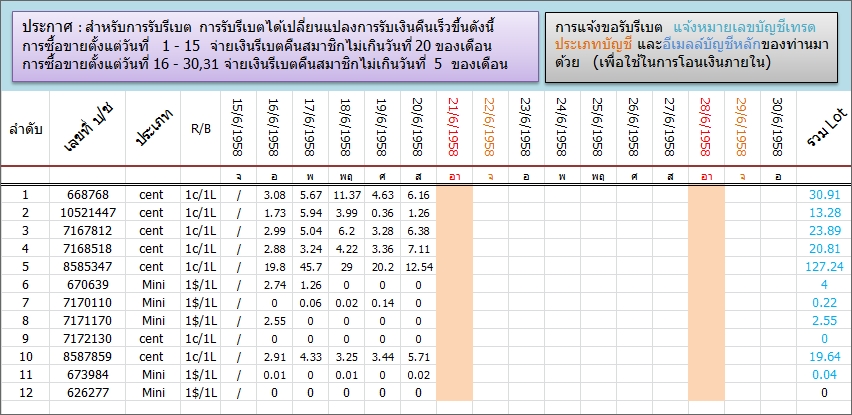Select account number 7167812
Screen dimensions: 852x415
pyautogui.click(x=88, y=231)
